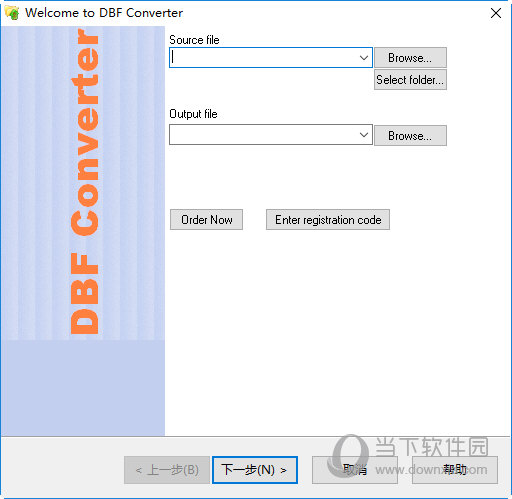Image resolution: width=512 pixels, height=499 pixels.
Task: Open help with 帮助 button
Action: point(455,470)
